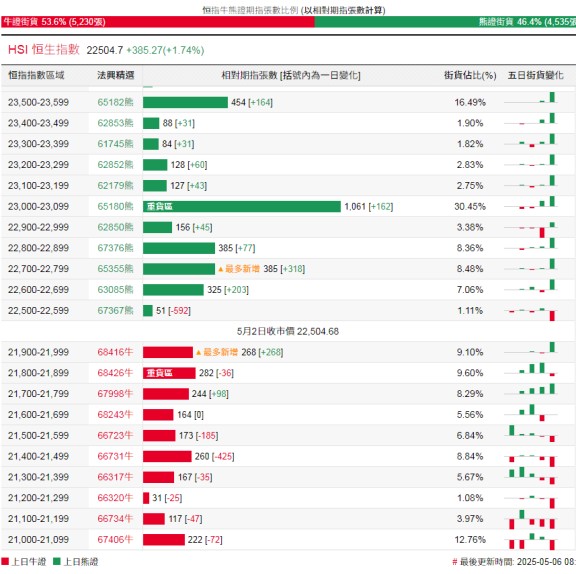Click the green 熊證街貨 46.4% ratio bar
The image size is (576, 574).
tap(445, 22)
